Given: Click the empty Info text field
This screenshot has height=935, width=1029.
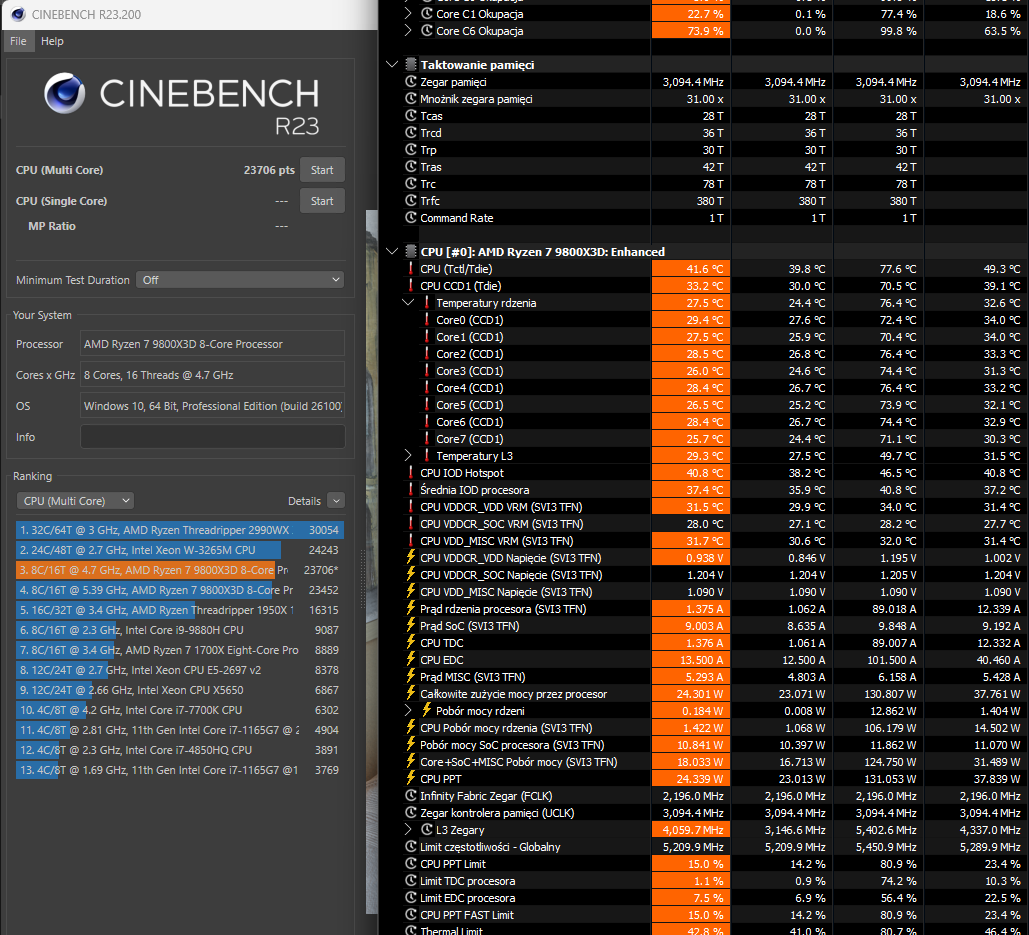Looking at the screenshot, I should (x=212, y=437).
